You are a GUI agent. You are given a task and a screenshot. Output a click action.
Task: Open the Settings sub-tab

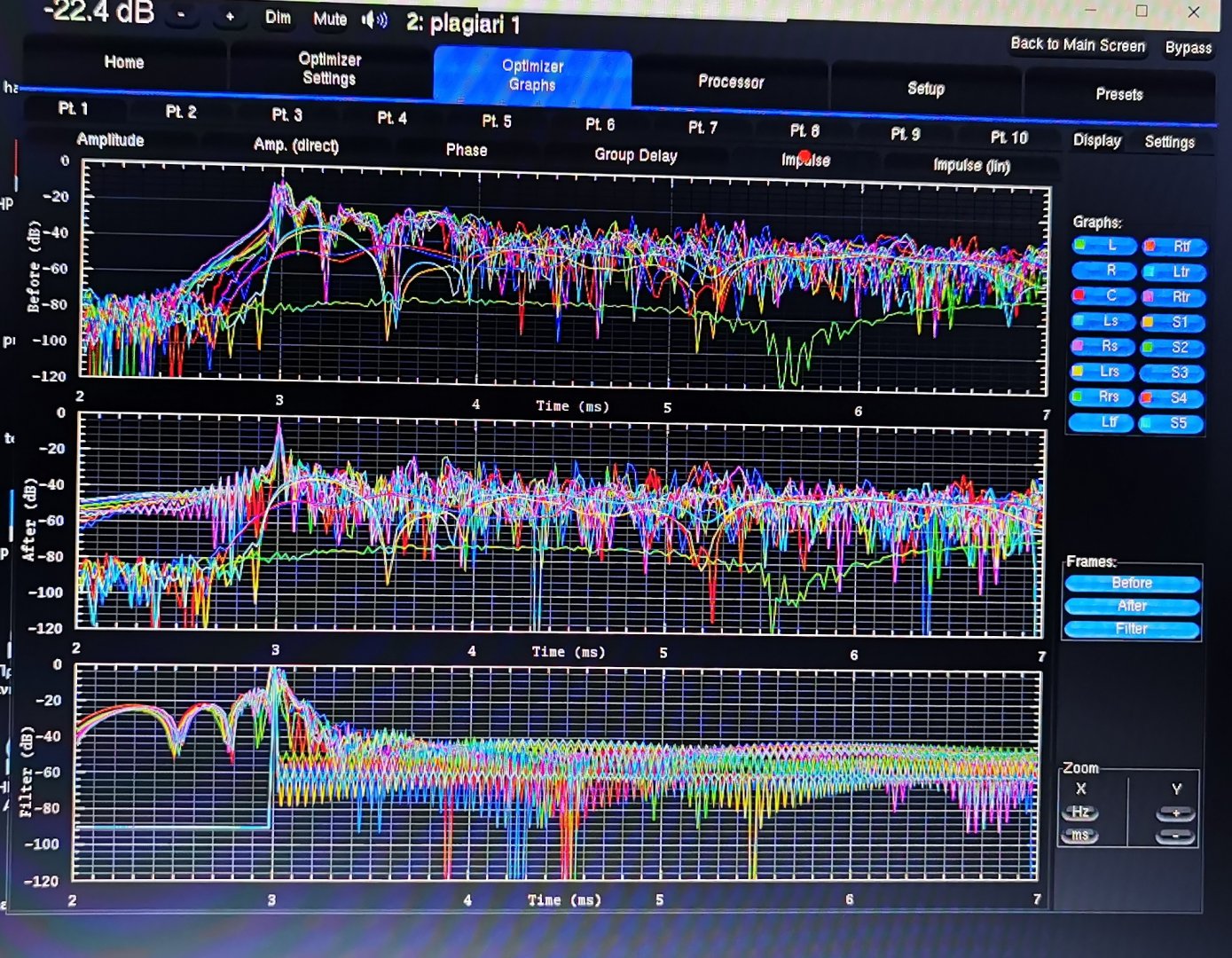point(1169,142)
